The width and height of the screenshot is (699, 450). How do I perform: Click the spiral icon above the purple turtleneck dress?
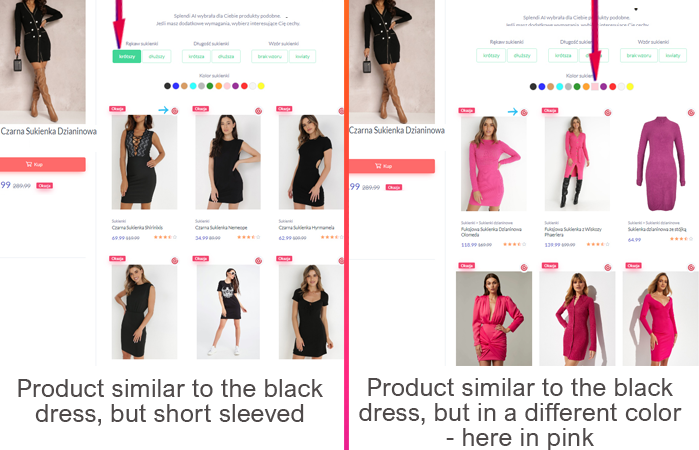pyautogui.click(x=691, y=112)
